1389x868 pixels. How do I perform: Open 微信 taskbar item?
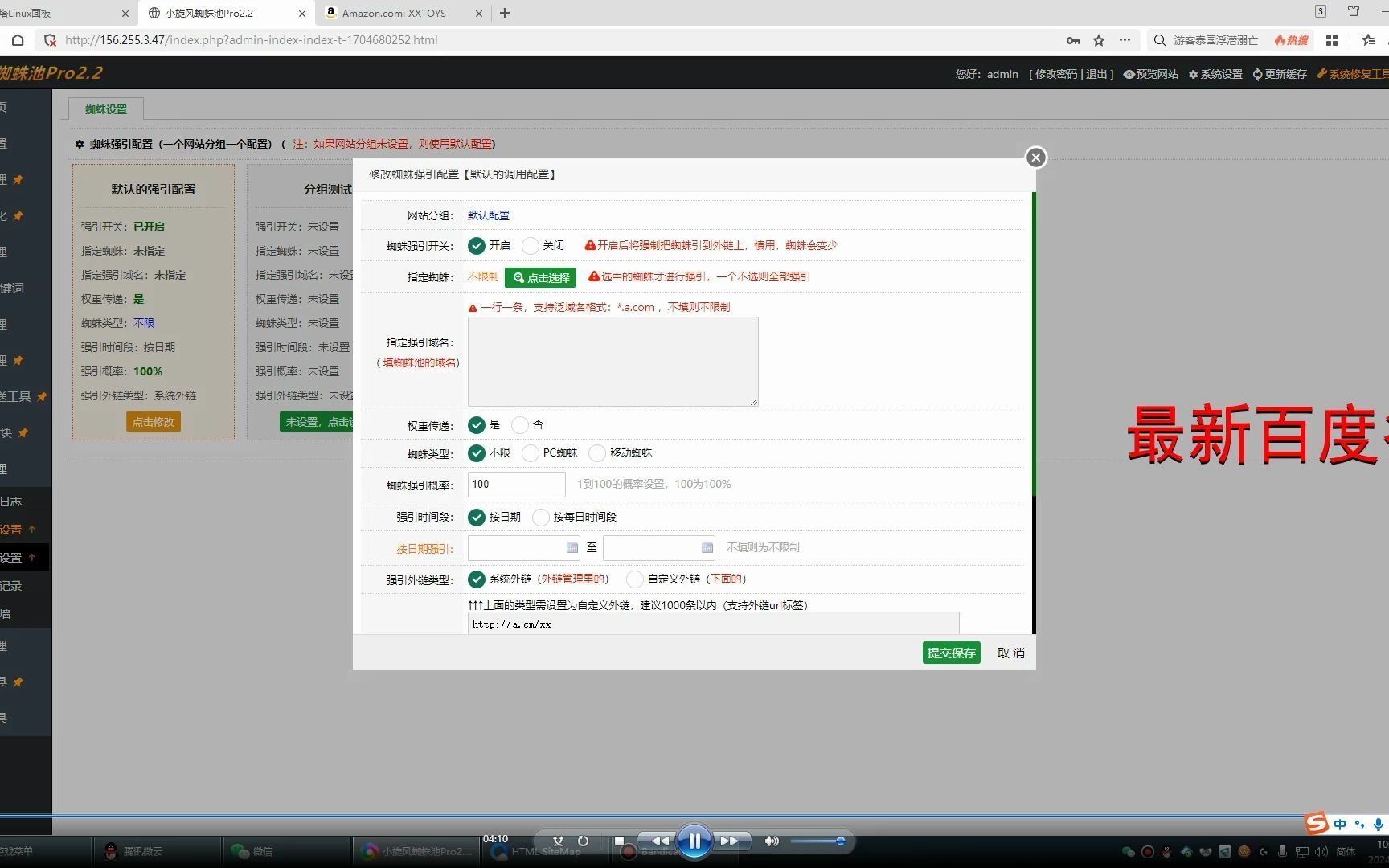285,851
